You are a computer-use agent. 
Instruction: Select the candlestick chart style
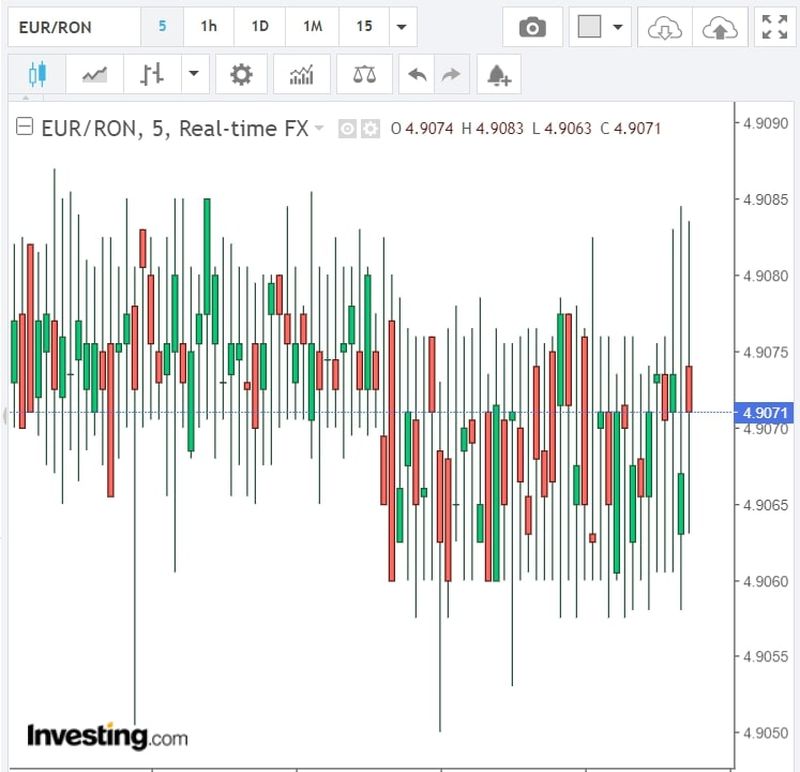coord(38,74)
